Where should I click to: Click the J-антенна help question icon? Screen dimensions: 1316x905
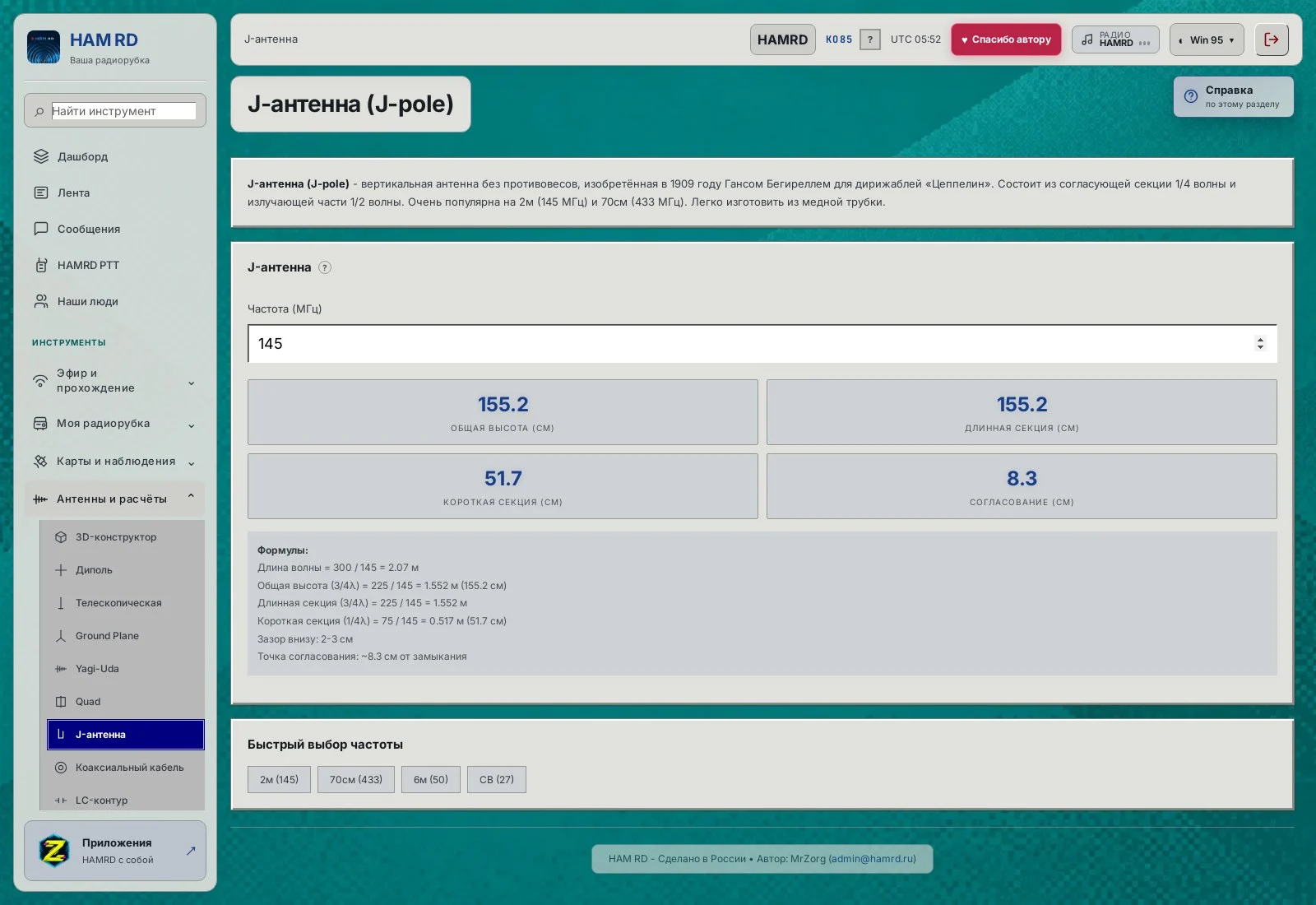(x=325, y=267)
